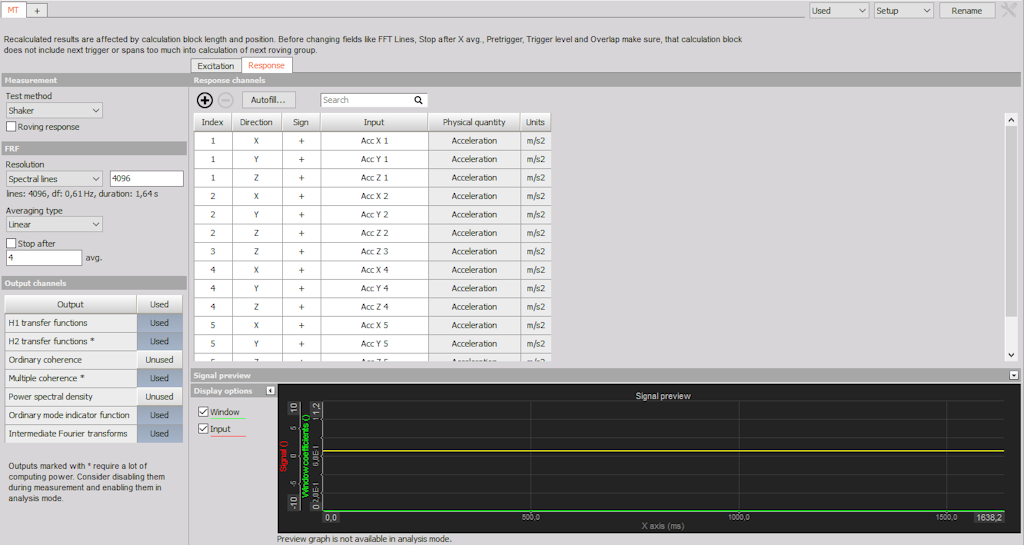Viewport: 1024px width, 545px height.
Task: Open the Spectral lines resolution dropdown
Action: click(x=54, y=179)
